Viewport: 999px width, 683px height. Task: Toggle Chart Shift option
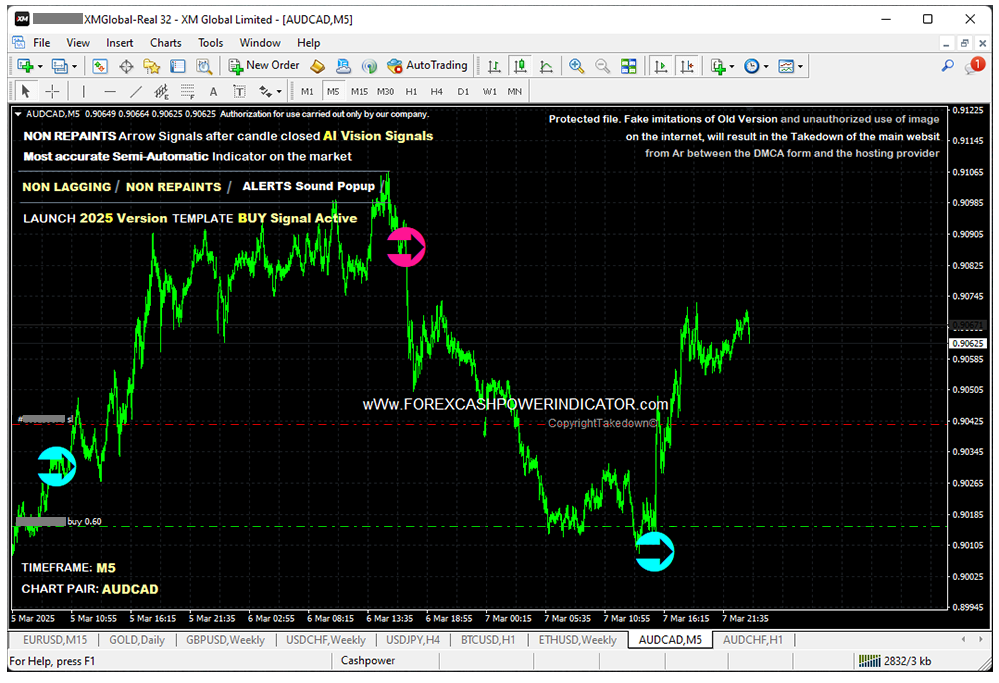tap(687, 66)
